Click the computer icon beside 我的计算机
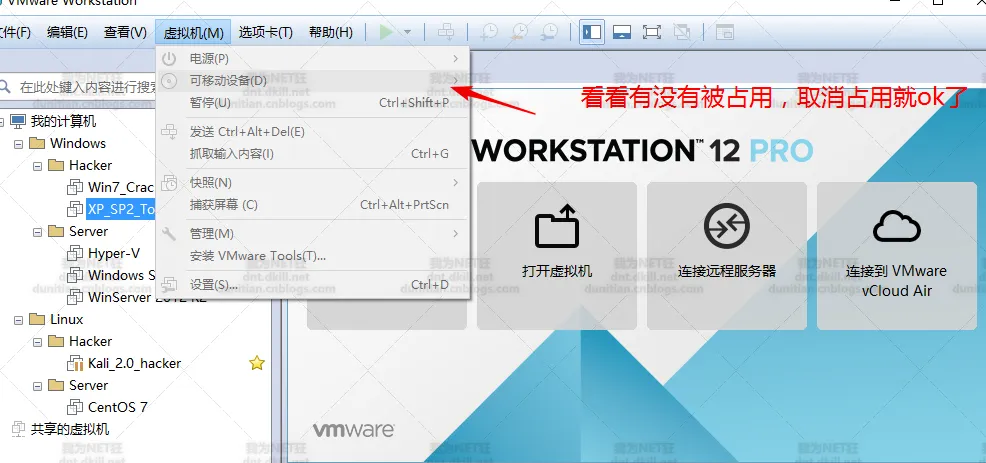Image resolution: width=986 pixels, height=463 pixels. click(18, 121)
